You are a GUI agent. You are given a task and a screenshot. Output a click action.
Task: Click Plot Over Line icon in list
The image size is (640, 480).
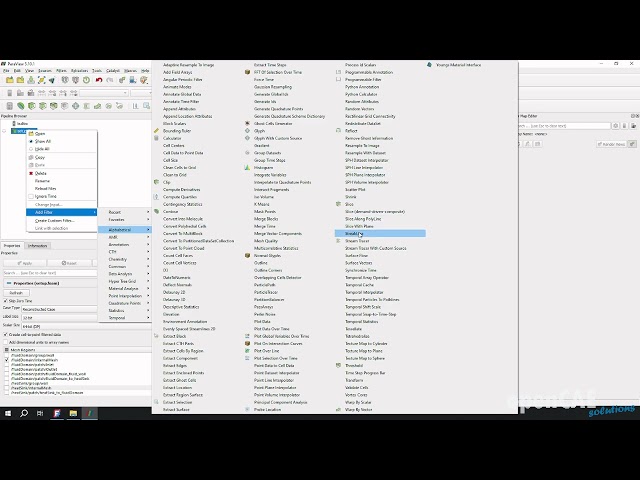click(247, 351)
